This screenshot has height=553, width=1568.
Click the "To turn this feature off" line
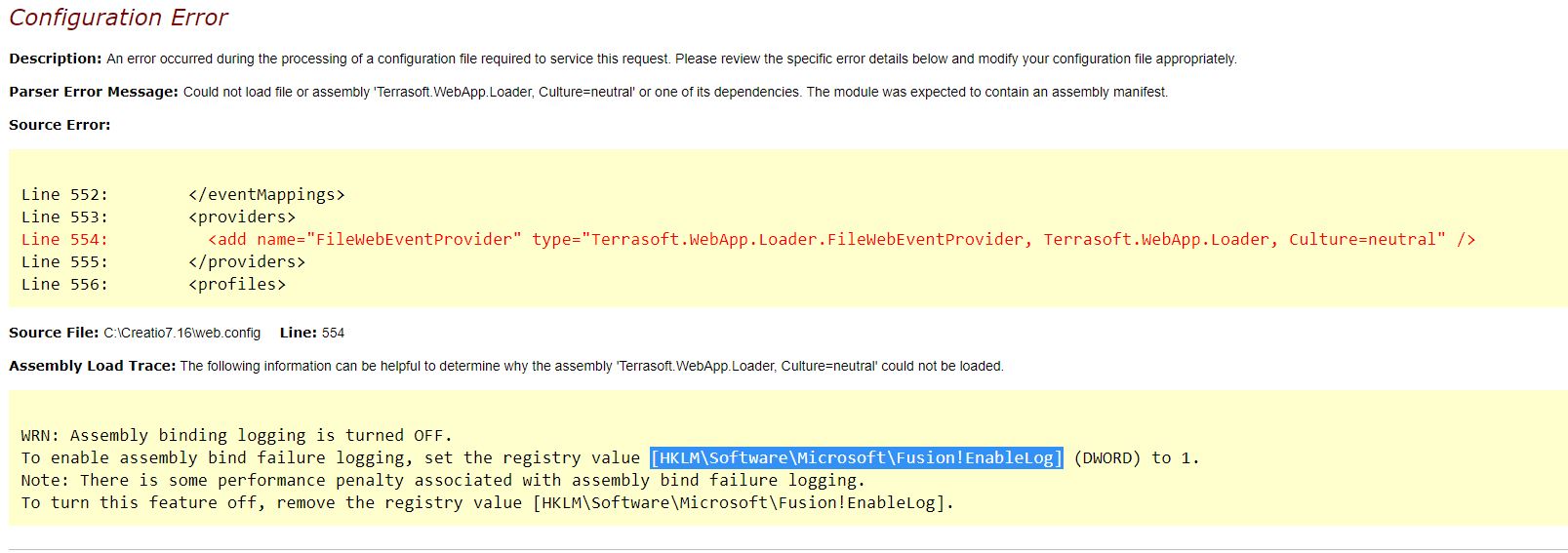coord(487,503)
